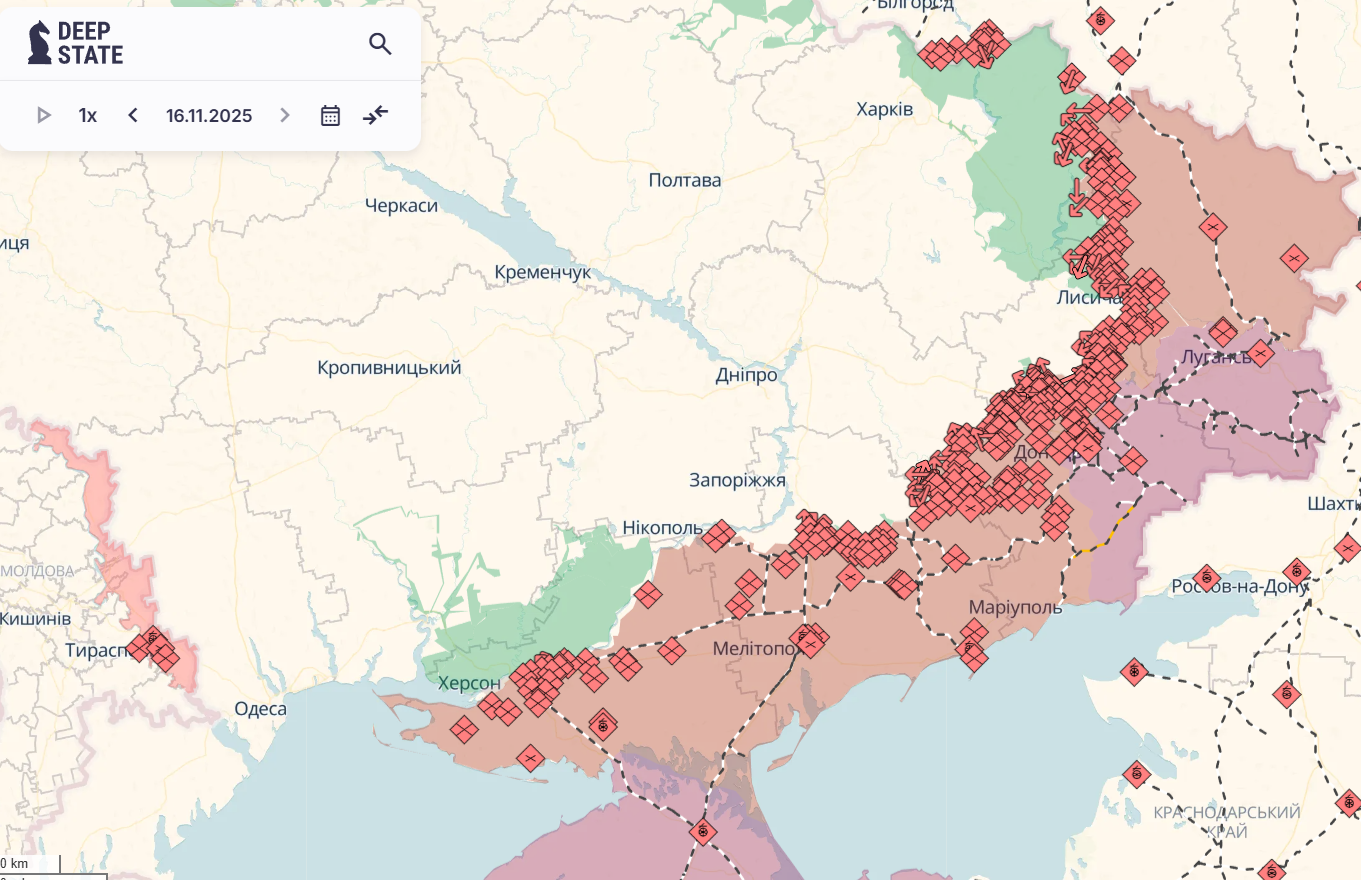This screenshot has width=1361, height=880.
Task: Click the converging arrows compare icon
Action: click(376, 115)
